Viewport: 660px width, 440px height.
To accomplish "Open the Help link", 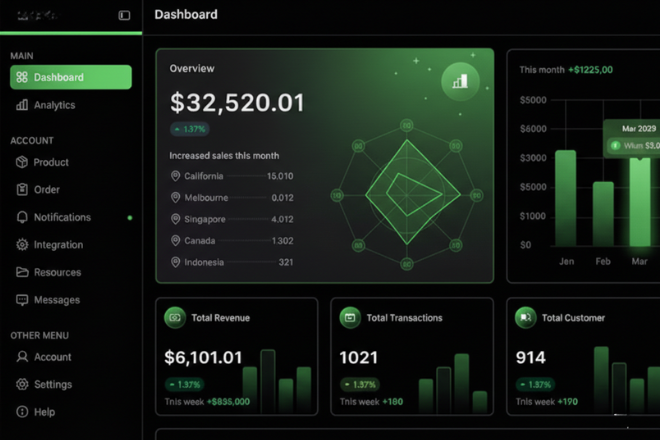I will tap(44, 412).
